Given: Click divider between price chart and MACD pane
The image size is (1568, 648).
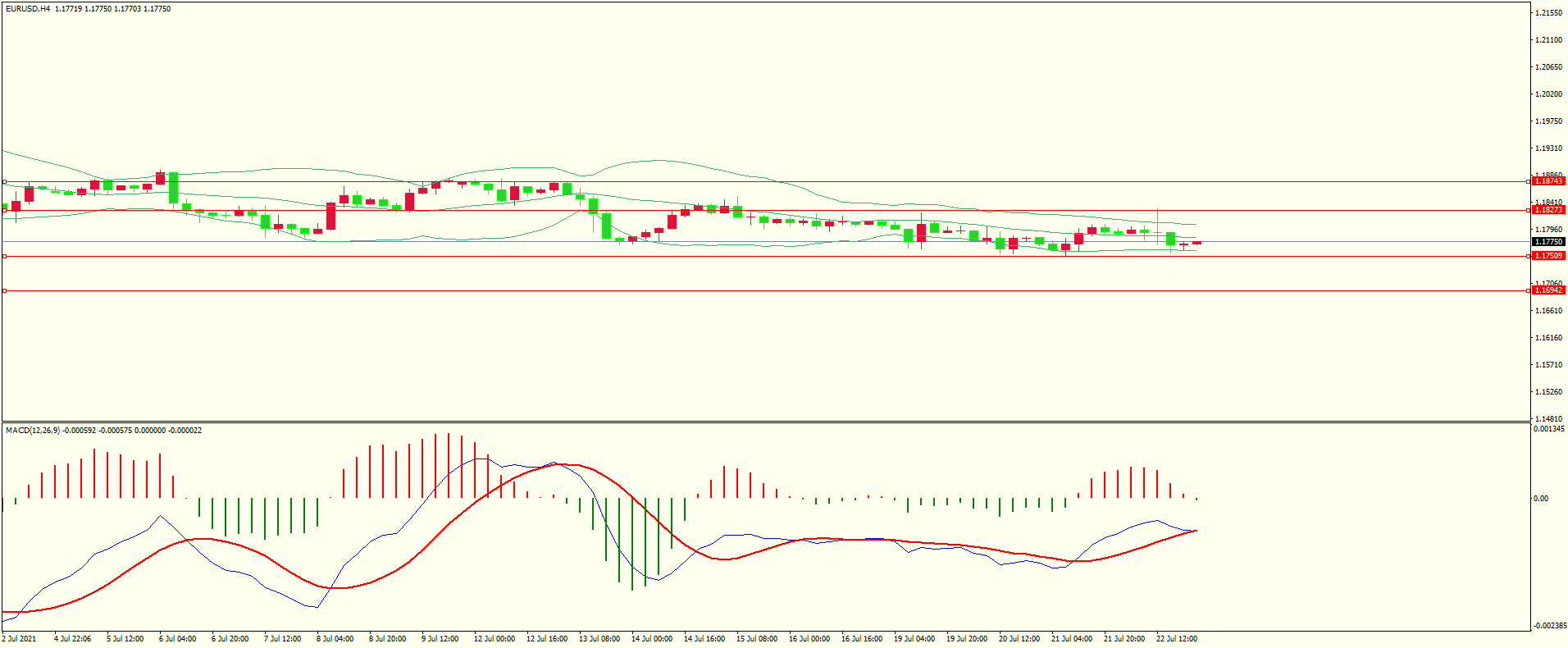Looking at the screenshot, I should (x=766, y=422).
